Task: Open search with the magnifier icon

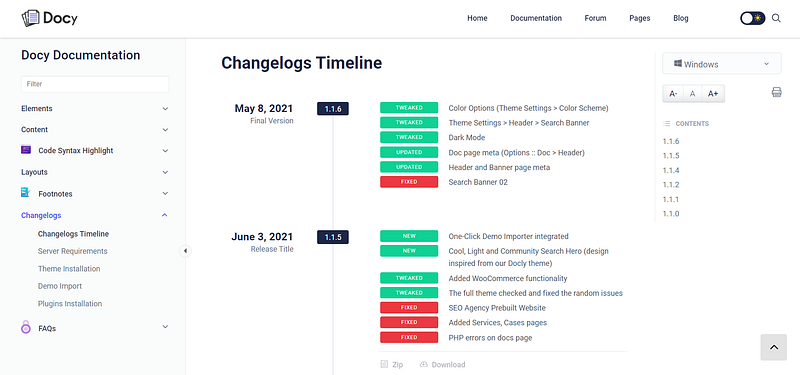Action: click(x=776, y=18)
